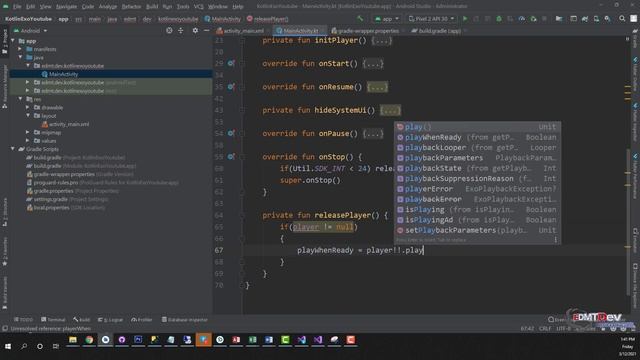Click the Collapse All icon in Project panel

click(x=180, y=31)
